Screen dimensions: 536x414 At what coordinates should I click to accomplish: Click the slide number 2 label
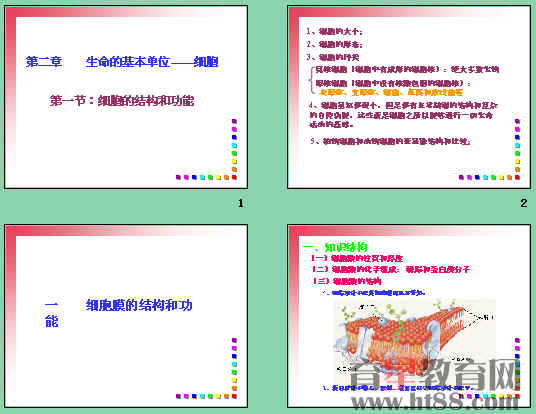[524, 203]
